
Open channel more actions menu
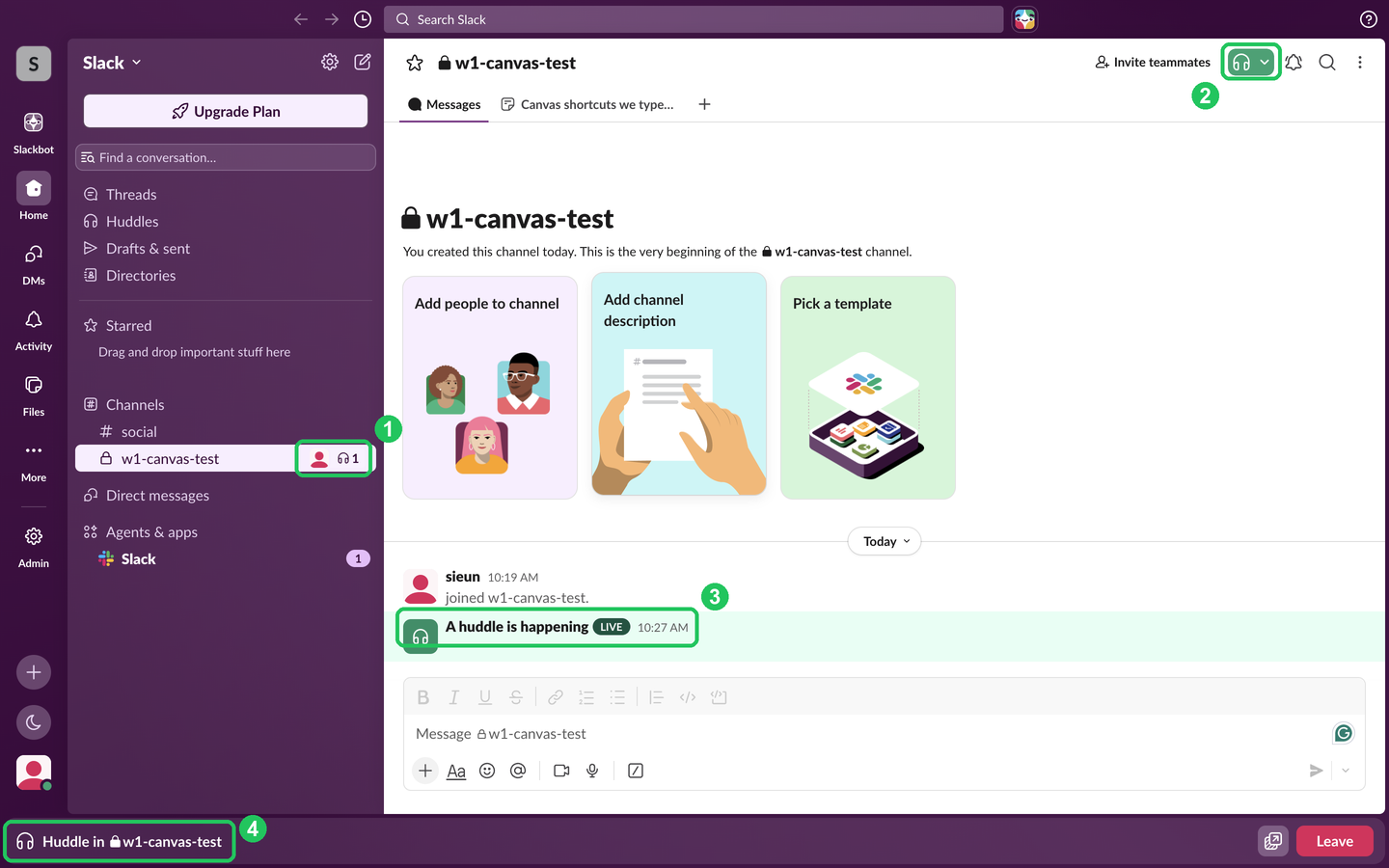click(x=1360, y=62)
